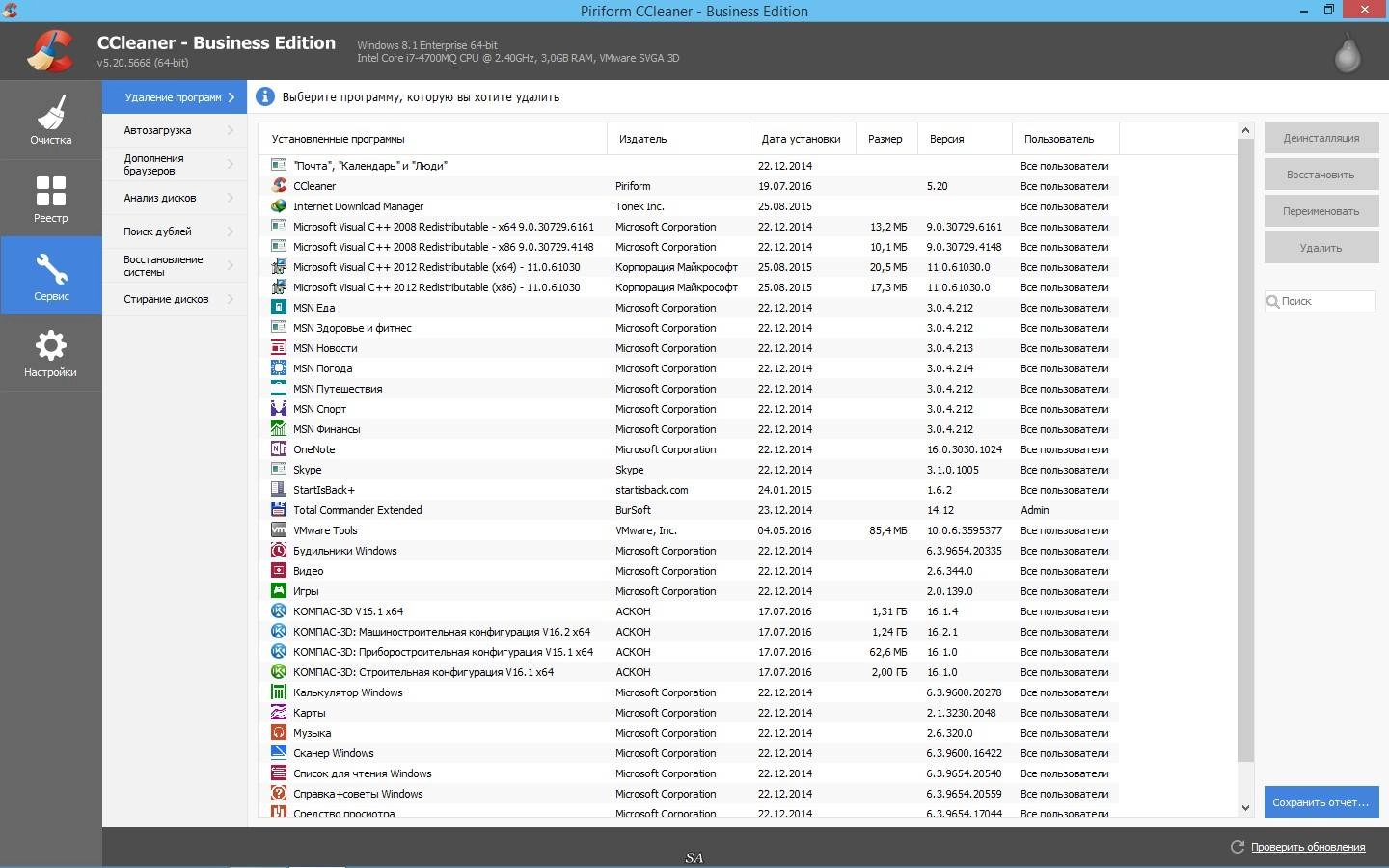This screenshot has height=868, width=1389.
Task: Click the Будильники Windows clock icon
Action: coord(279,550)
